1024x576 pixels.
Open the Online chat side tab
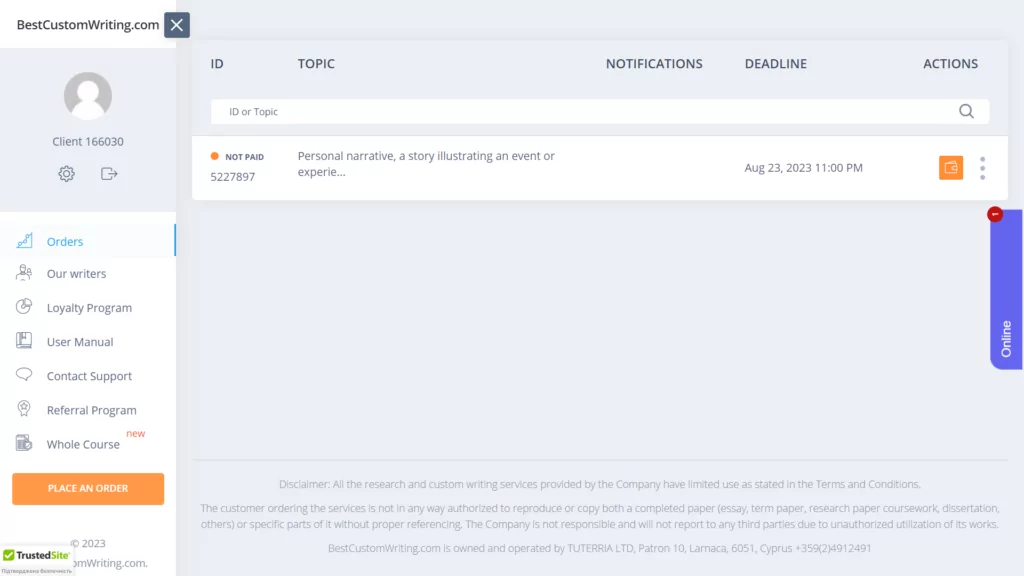tap(1006, 289)
